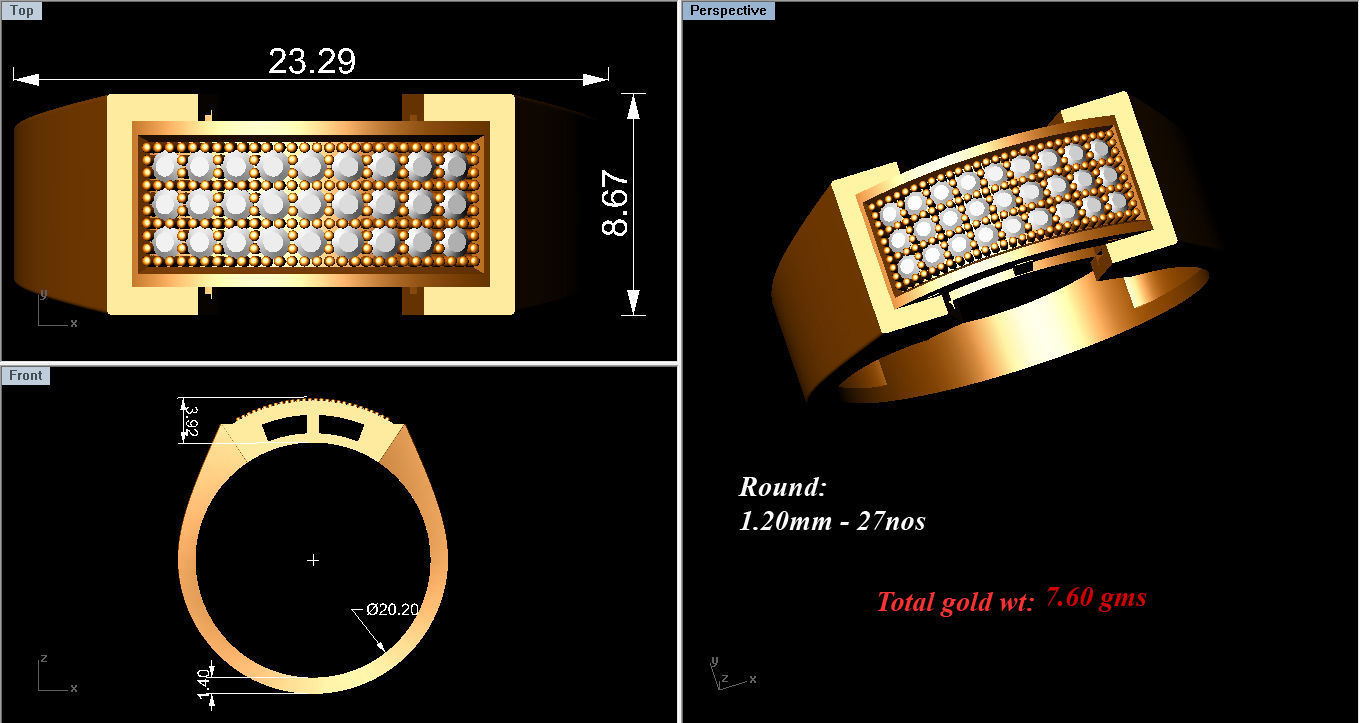
Task: Click the 8.67 height dimension text
Action: point(615,203)
